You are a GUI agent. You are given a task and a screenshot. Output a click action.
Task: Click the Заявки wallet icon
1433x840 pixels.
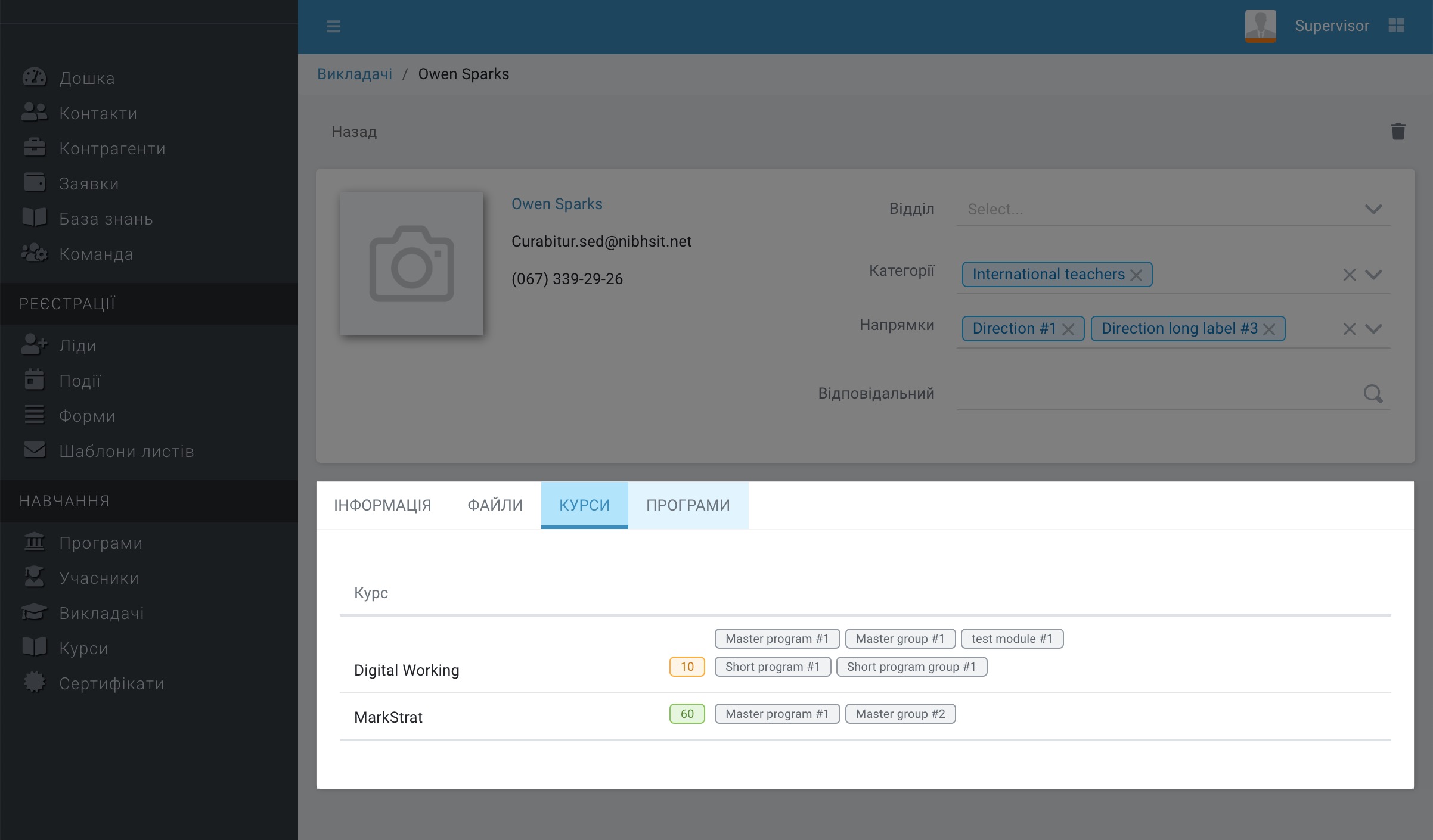click(35, 183)
